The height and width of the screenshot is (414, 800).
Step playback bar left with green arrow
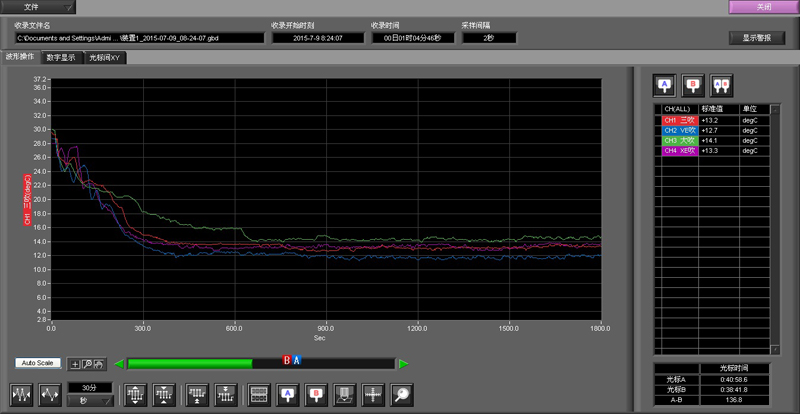tap(119, 364)
